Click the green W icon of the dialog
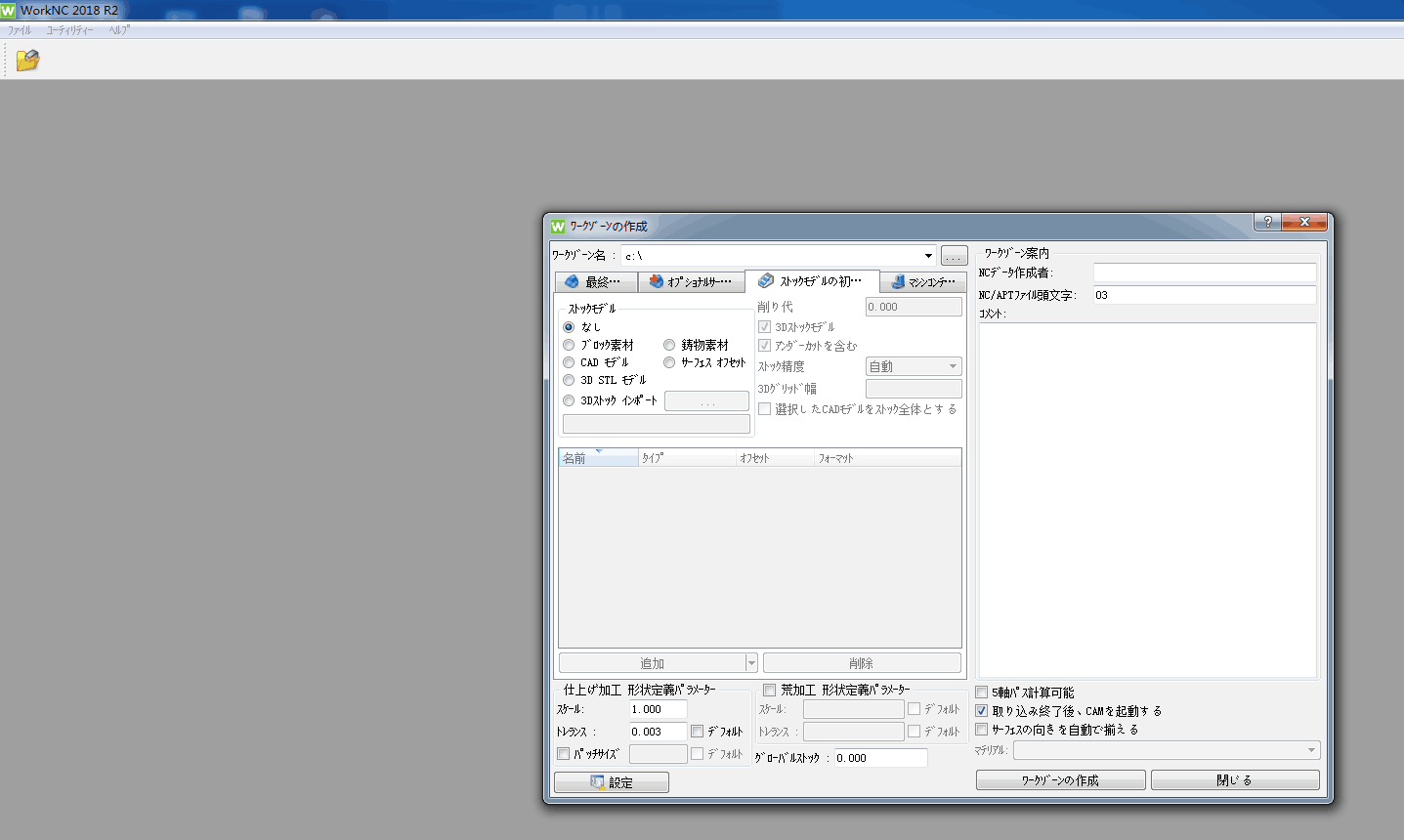 (558, 226)
